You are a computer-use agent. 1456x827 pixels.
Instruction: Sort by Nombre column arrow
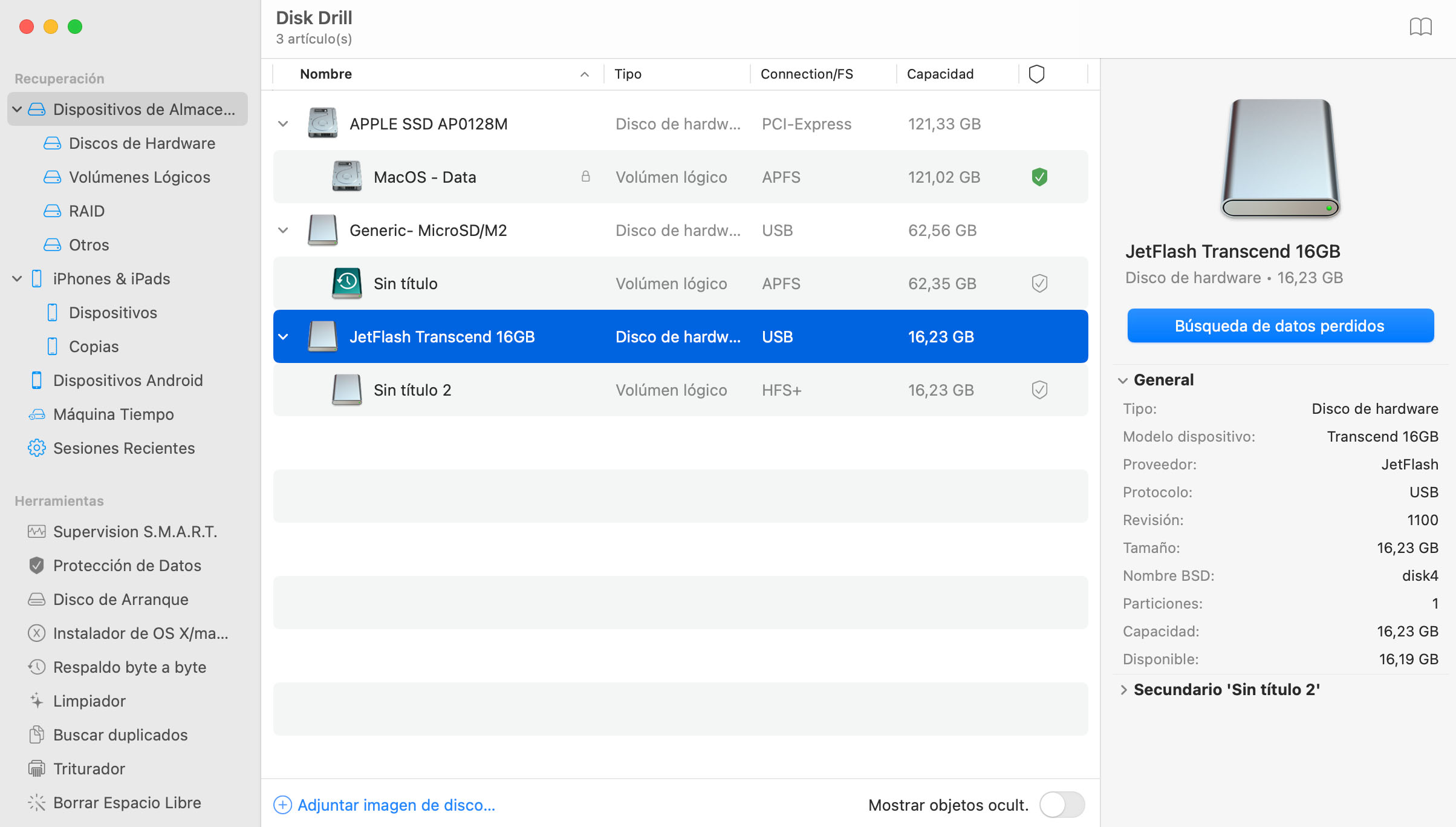click(584, 74)
